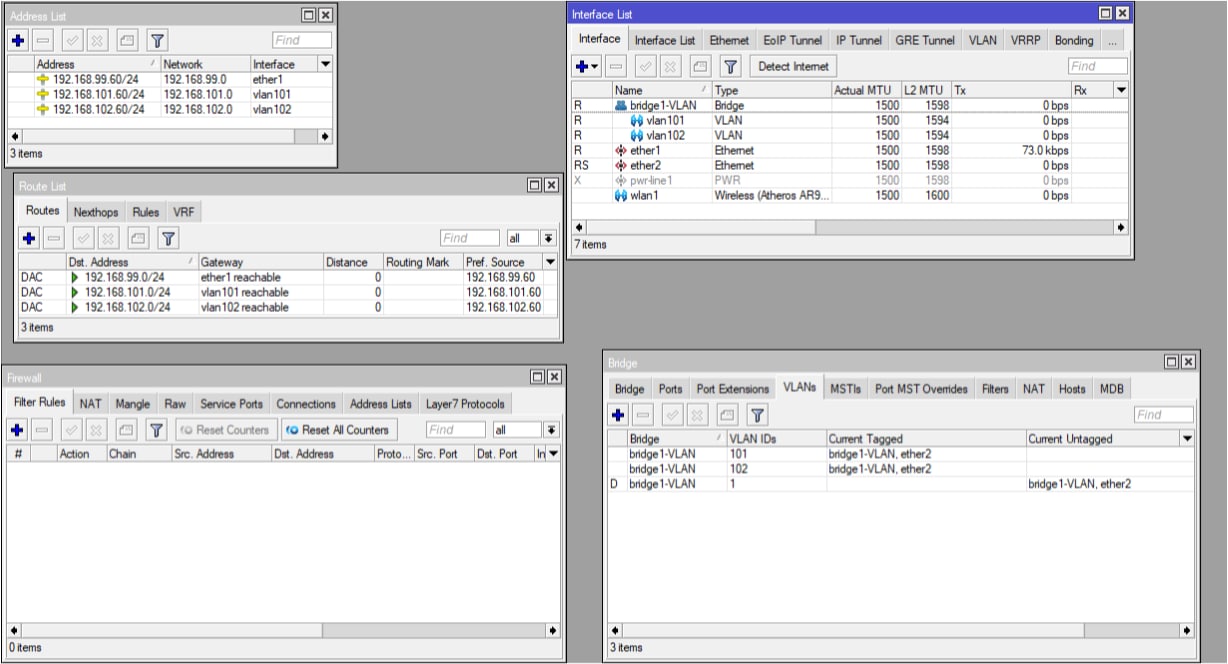Click comment icon in Address List toolbar
The width and height of the screenshot is (1228, 664).
click(x=126, y=41)
